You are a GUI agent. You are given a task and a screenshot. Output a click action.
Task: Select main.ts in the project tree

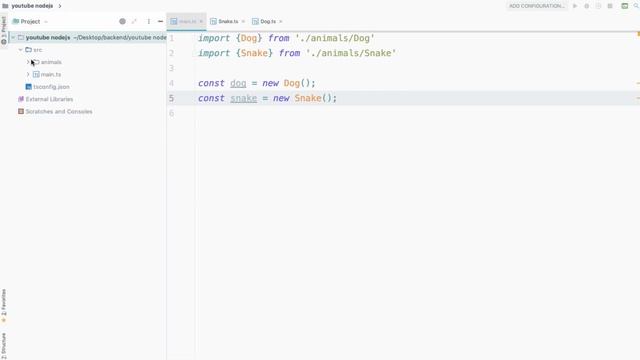click(x=51, y=74)
